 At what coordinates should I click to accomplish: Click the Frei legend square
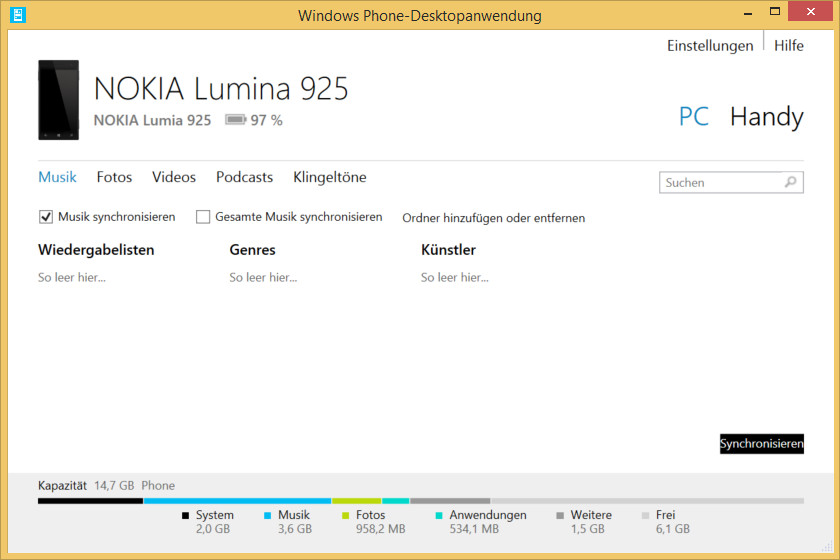tap(645, 516)
